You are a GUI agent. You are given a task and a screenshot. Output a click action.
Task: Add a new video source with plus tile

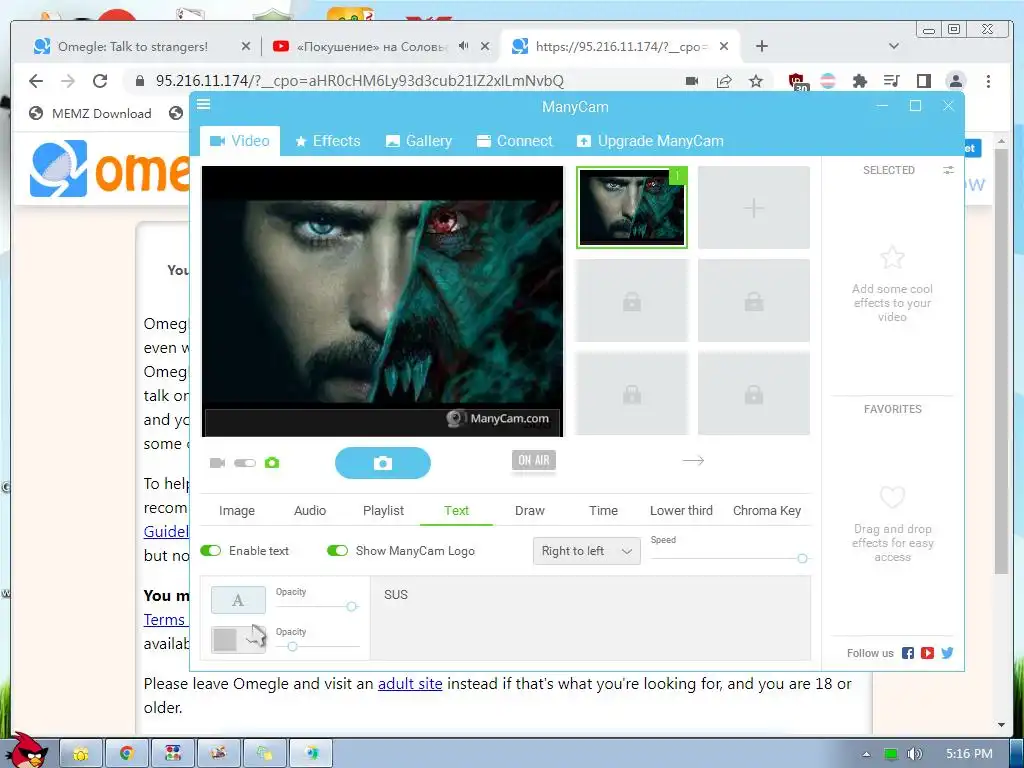pos(754,208)
